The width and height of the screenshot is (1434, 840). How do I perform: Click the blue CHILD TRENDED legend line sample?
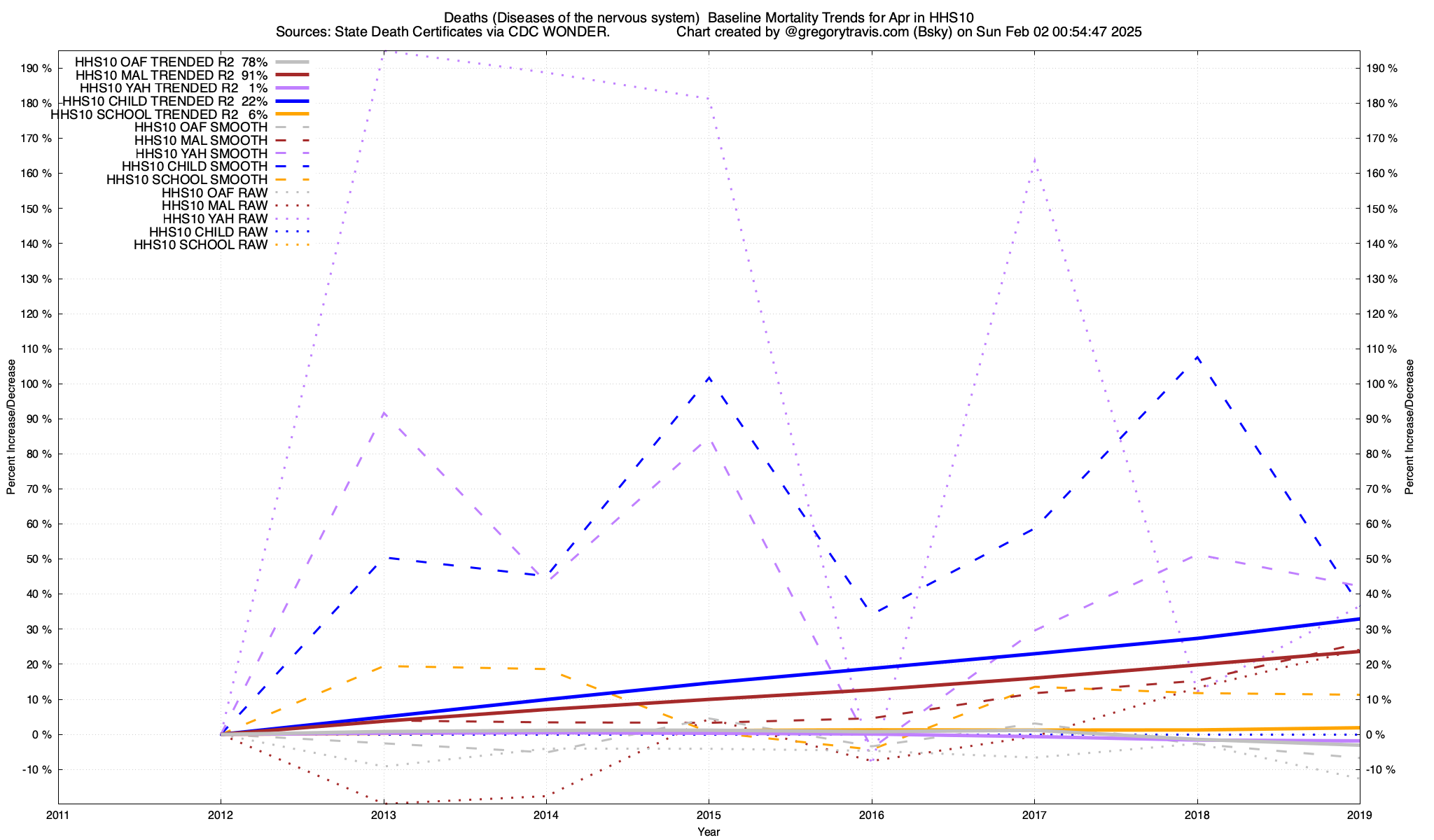pos(293,101)
